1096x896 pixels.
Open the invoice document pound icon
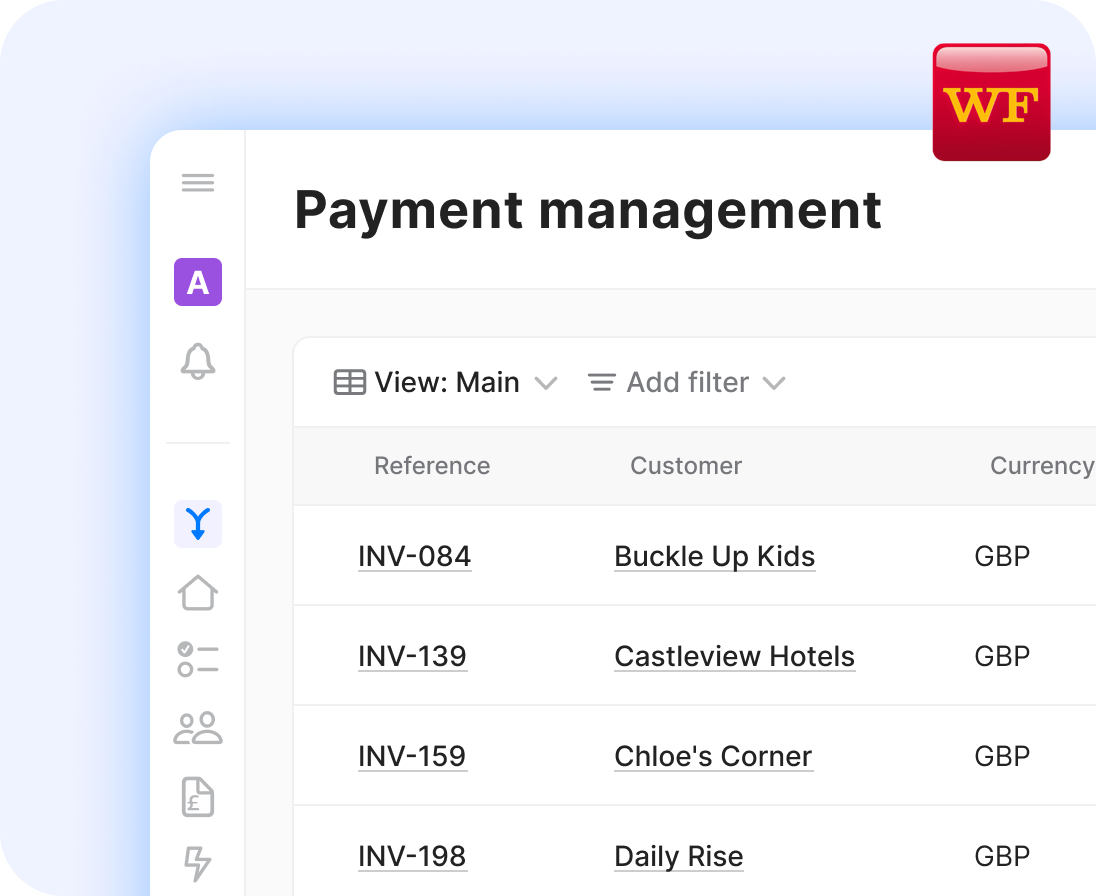(198, 796)
